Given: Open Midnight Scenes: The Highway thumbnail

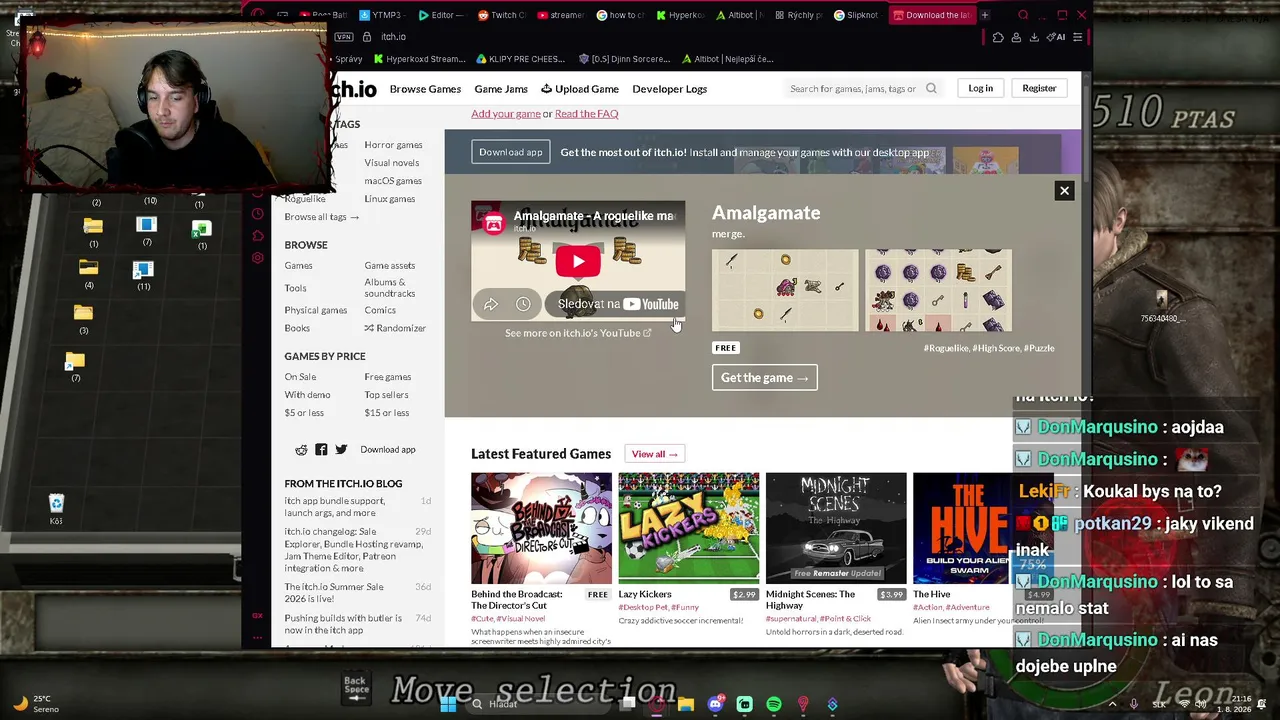Looking at the screenshot, I should coord(836,528).
